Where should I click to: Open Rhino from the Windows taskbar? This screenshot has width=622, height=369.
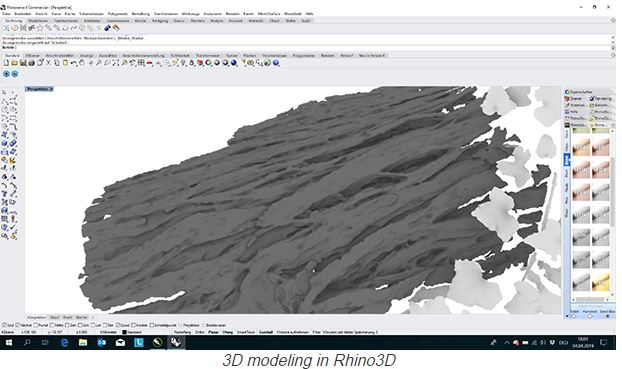tap(176, 342)
